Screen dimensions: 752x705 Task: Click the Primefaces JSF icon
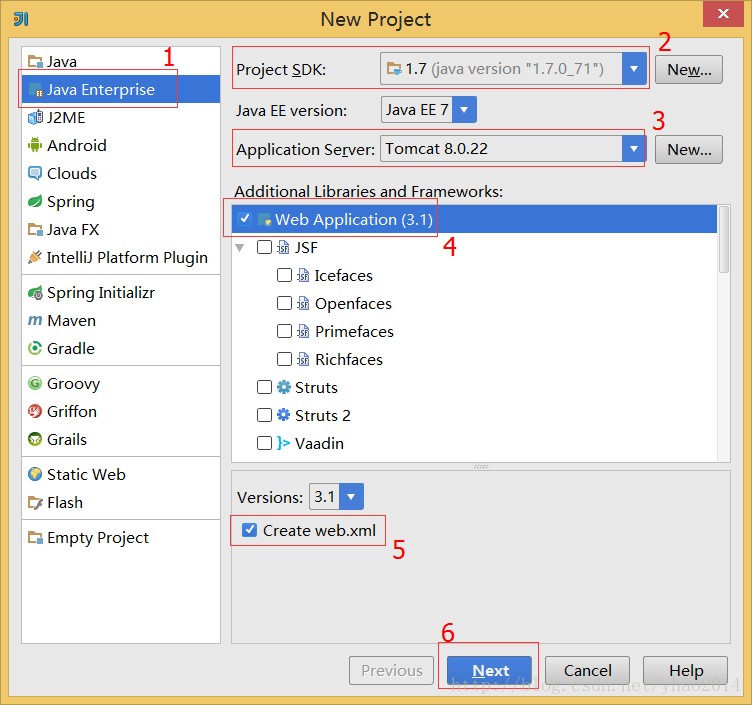tap(303, 331)
